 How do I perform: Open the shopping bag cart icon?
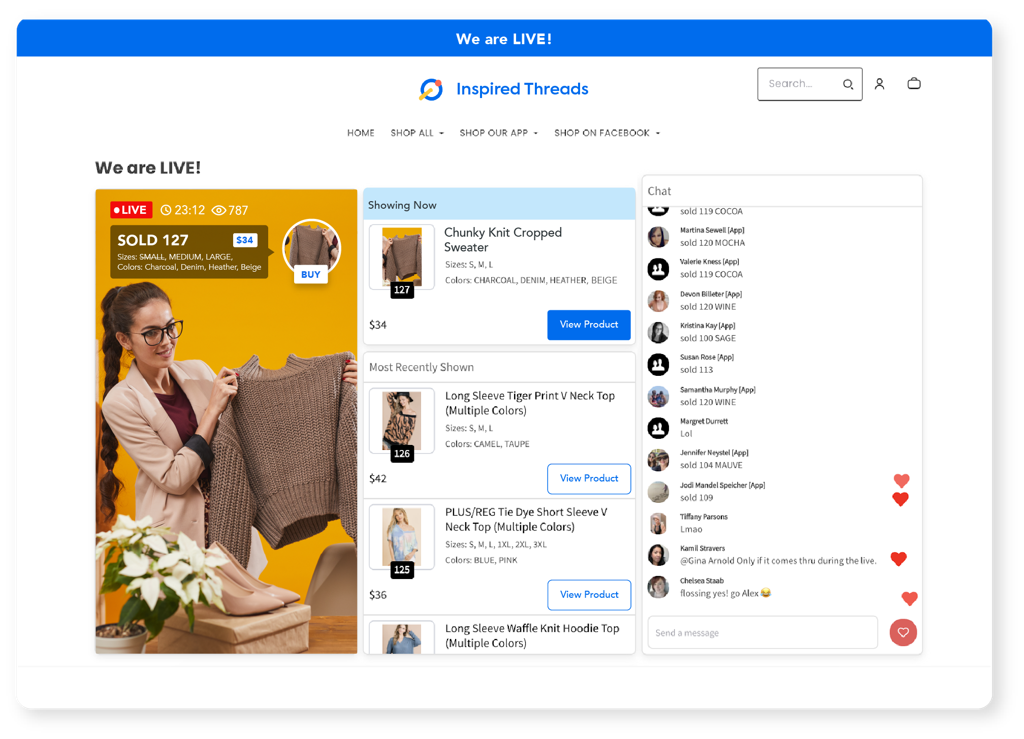pyautogui.click(x=913, y=84)
